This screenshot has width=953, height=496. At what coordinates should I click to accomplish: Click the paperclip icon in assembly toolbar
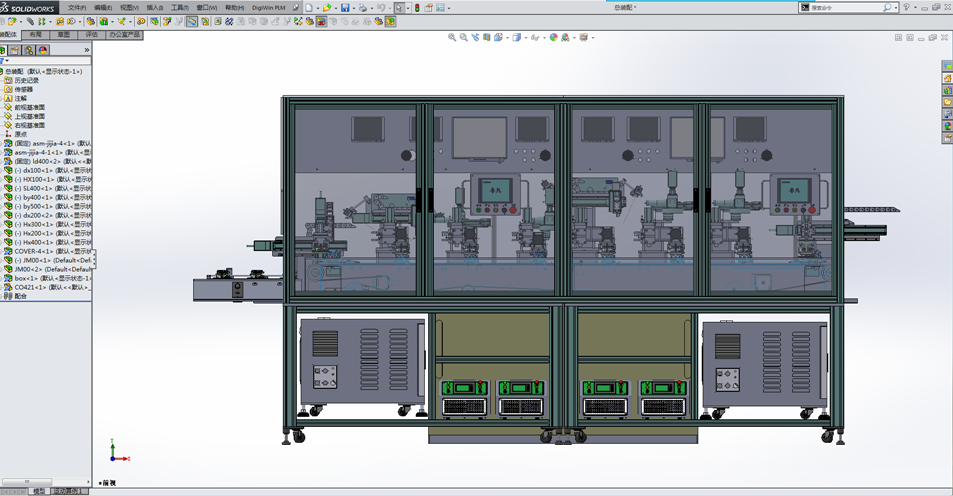(x=30, y=21)
